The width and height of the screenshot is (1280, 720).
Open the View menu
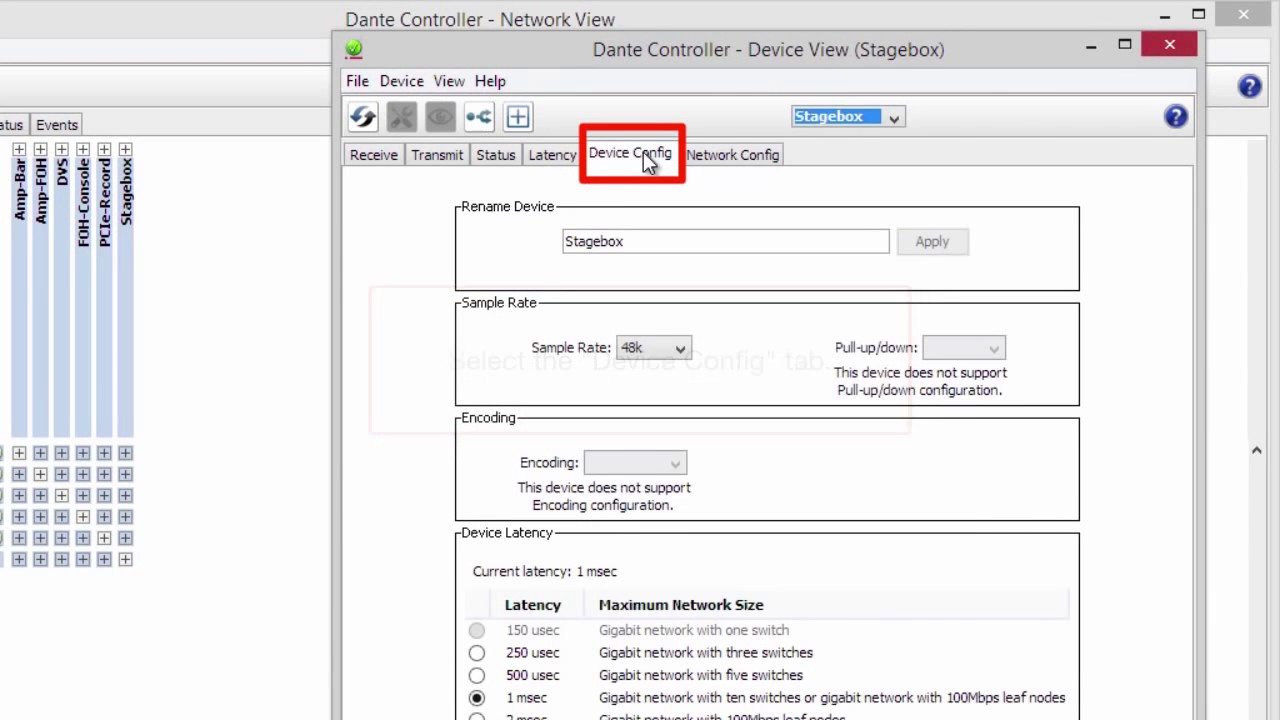(x=449, y=81)
